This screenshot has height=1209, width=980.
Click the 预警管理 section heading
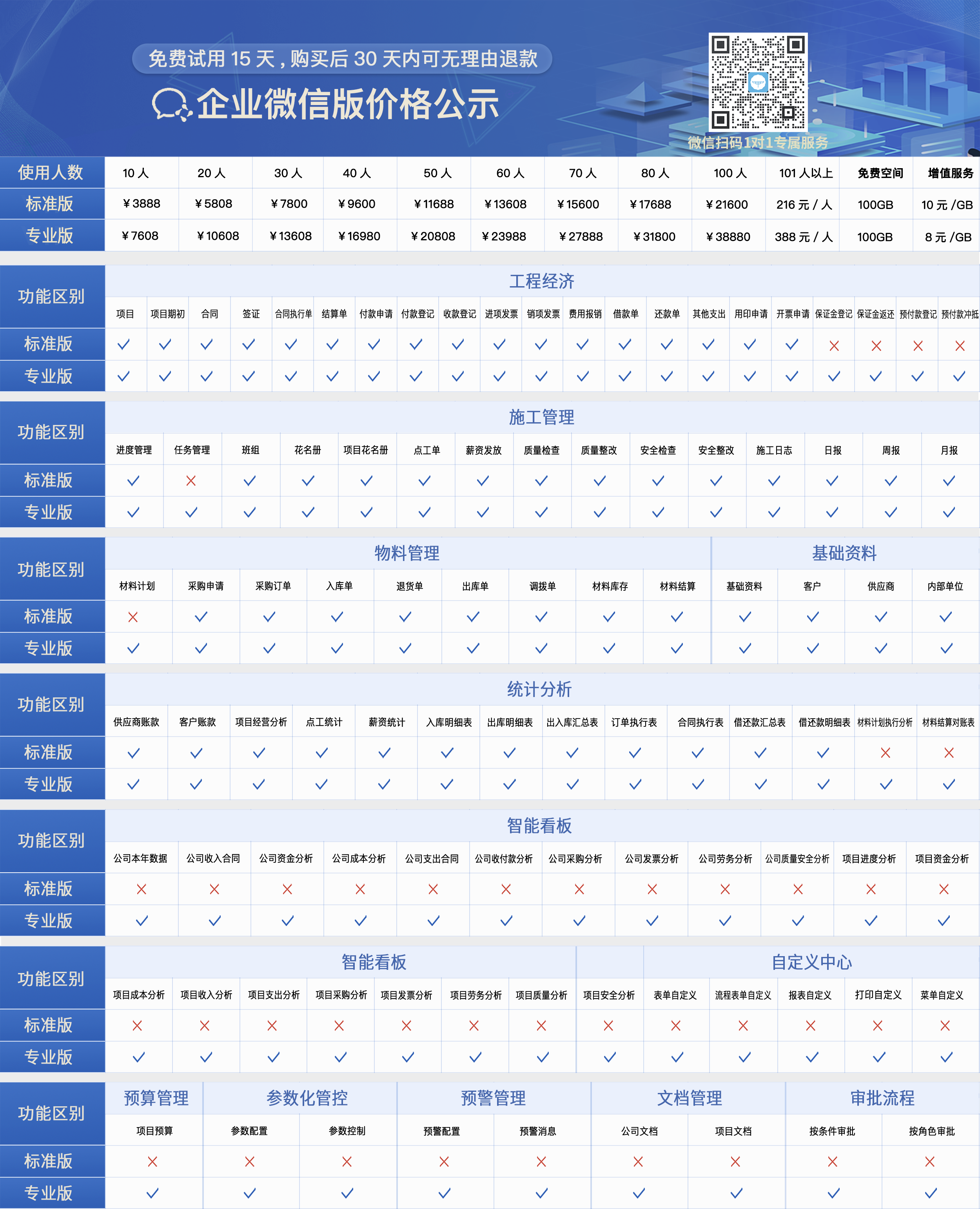coord(494,1098)
